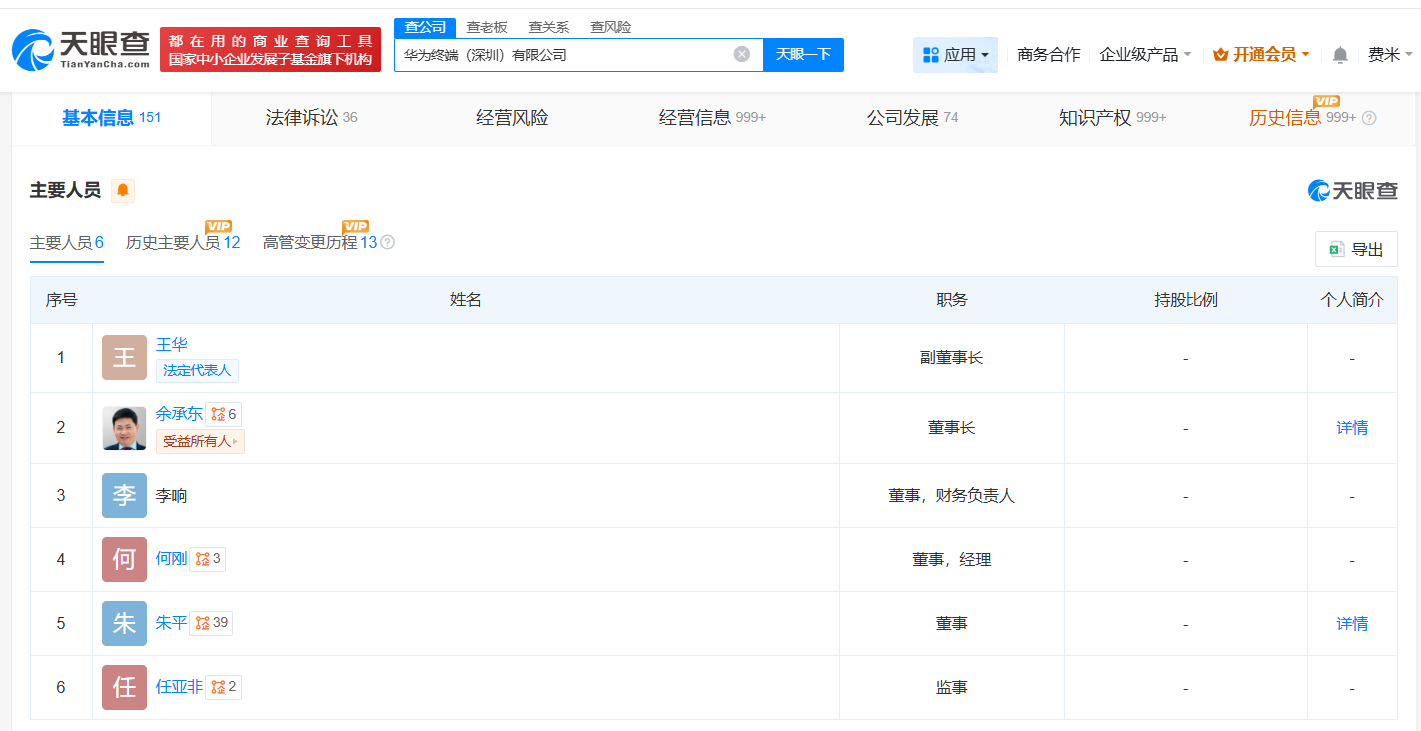The height and width of the screenshot is (731, 1421).
Task: Open 王华's profile link
Action: pos(172,345)
